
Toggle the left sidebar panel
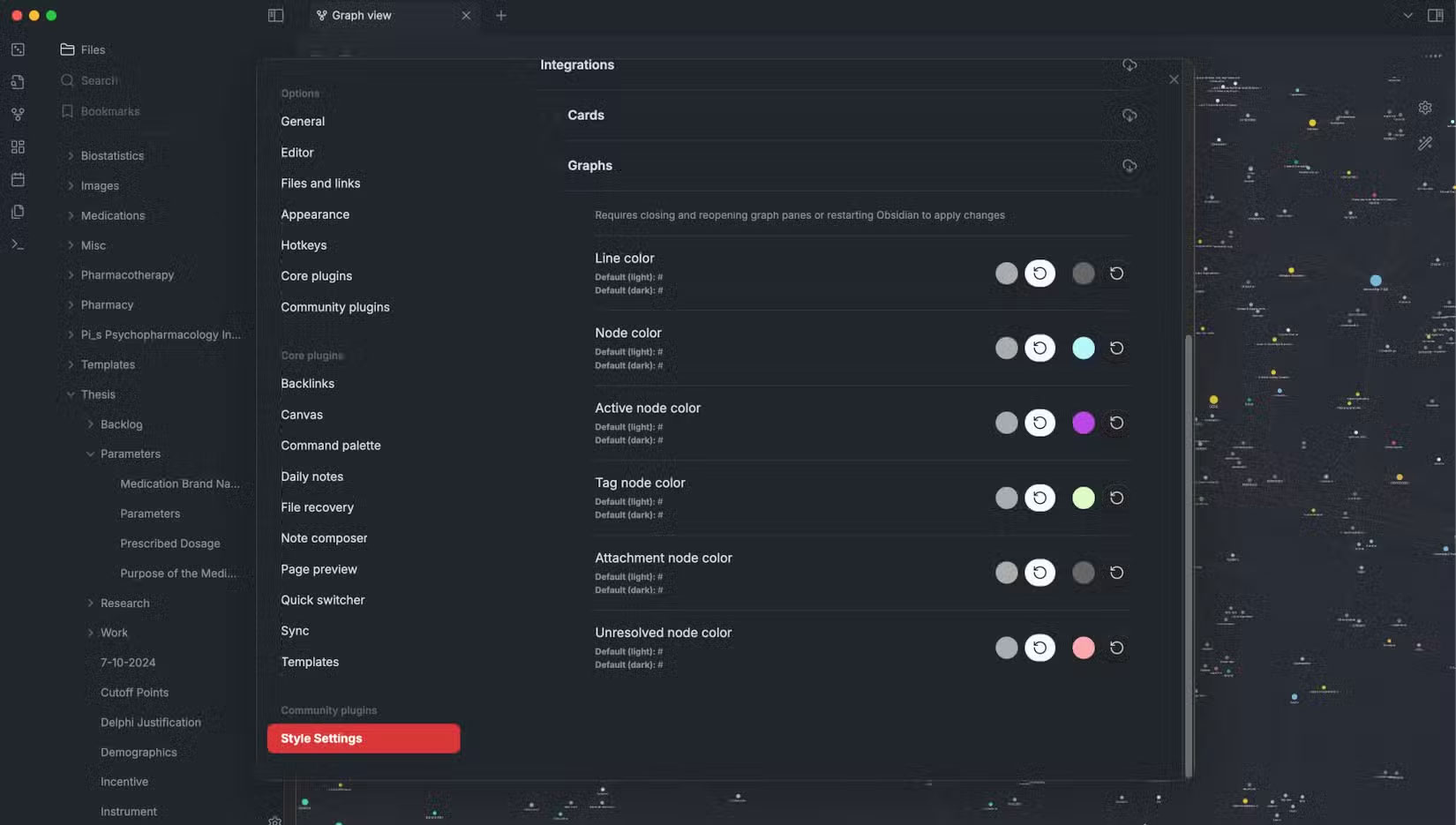point(275,15)
